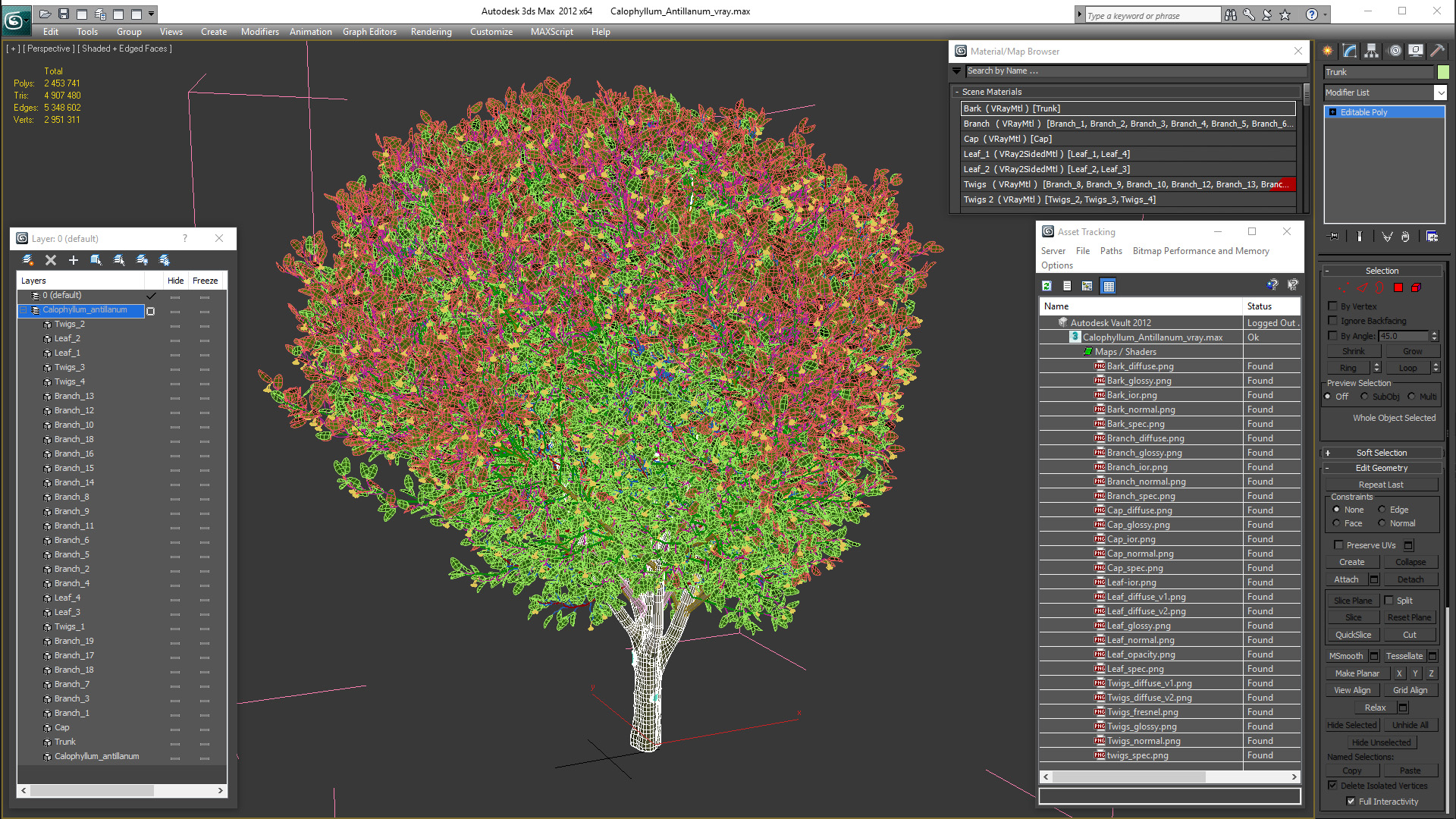Select Polygon sub-object level icon

[x=1398, y=287]
